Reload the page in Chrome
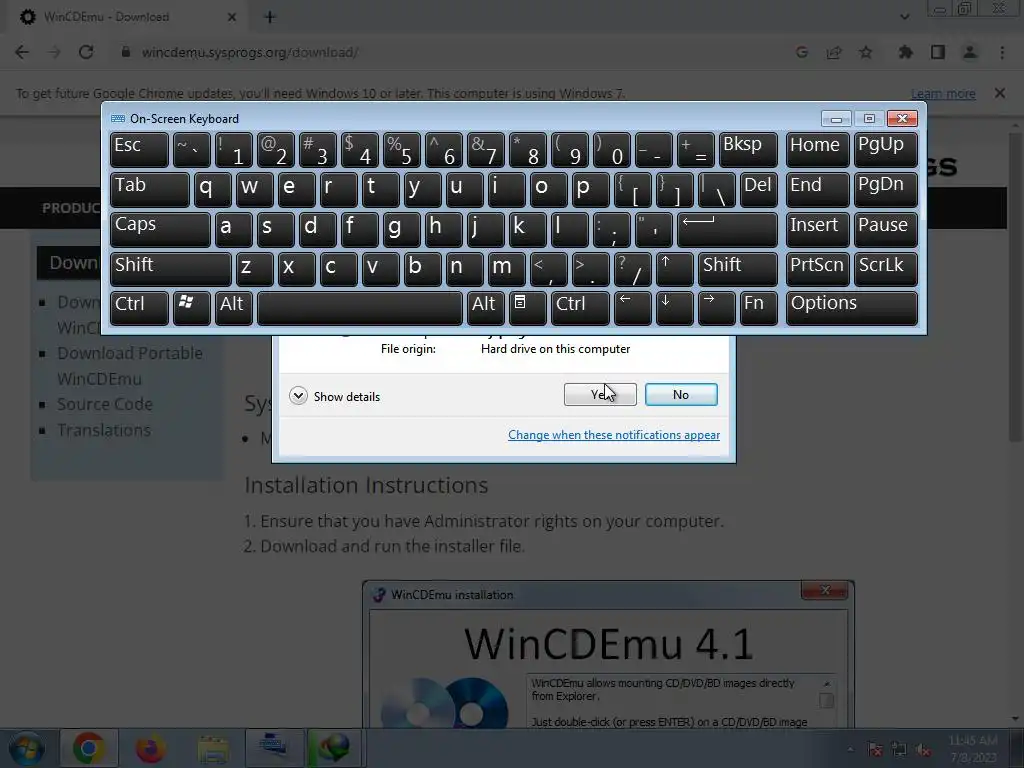Viewport: 1024px width, 768px height. (x=86, y=52)
